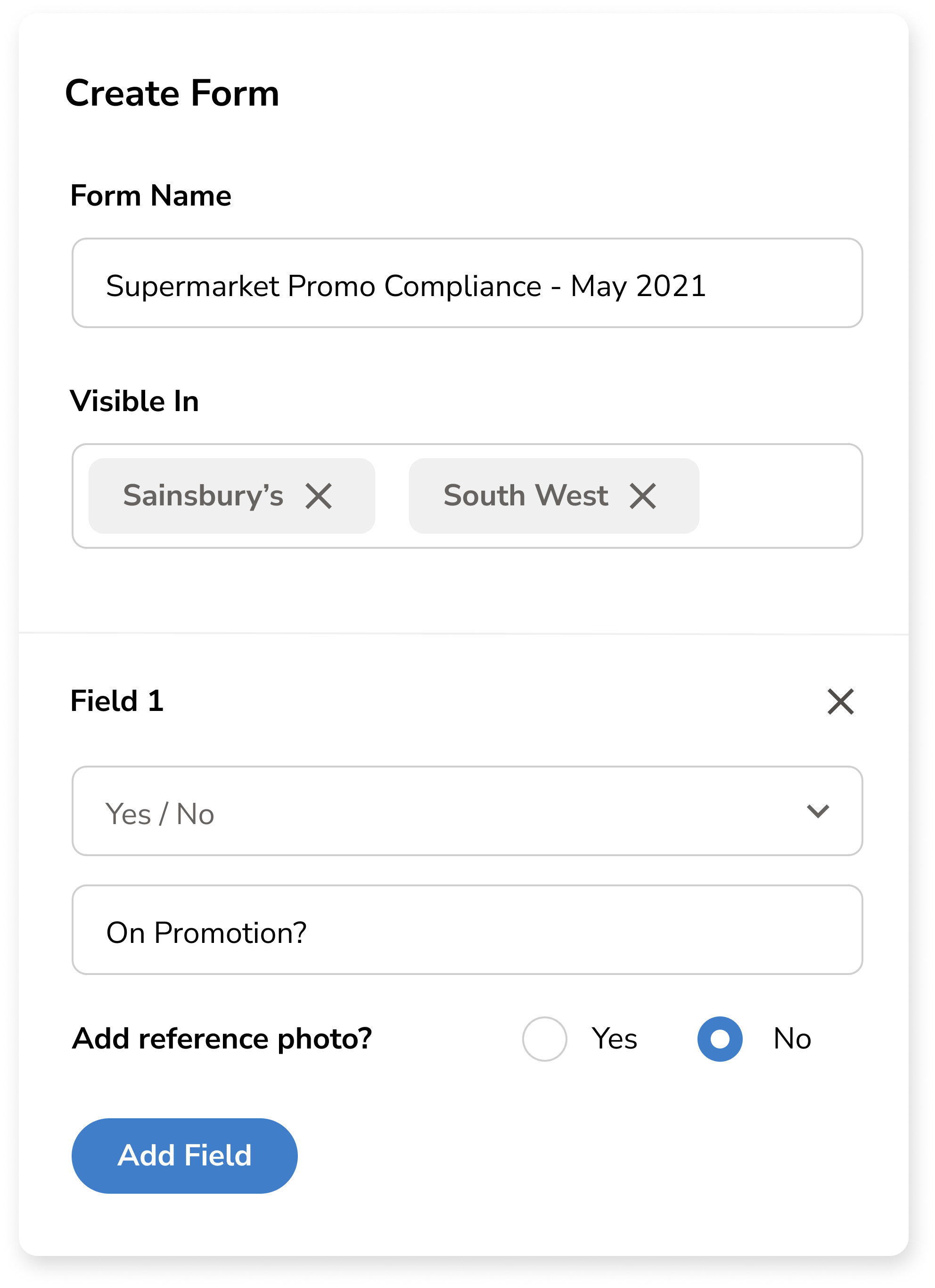Image resolution: width=935 pixels, height=1288 pixels.
Task: Click the Field 1 section title
Action: click(x=117, y=701)
